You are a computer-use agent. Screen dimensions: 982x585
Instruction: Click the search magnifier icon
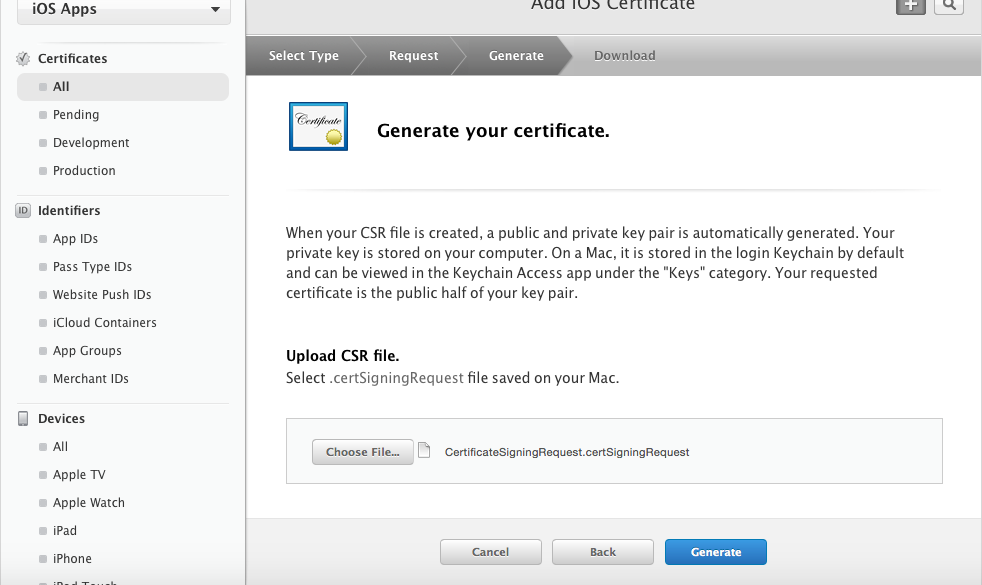pos(949,6)
